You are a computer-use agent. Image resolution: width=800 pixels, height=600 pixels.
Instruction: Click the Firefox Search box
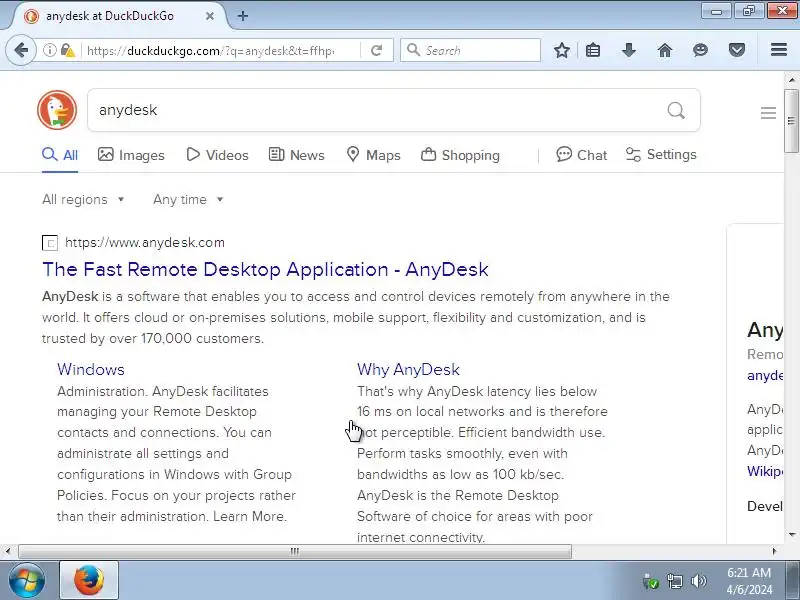pos(470,50)
